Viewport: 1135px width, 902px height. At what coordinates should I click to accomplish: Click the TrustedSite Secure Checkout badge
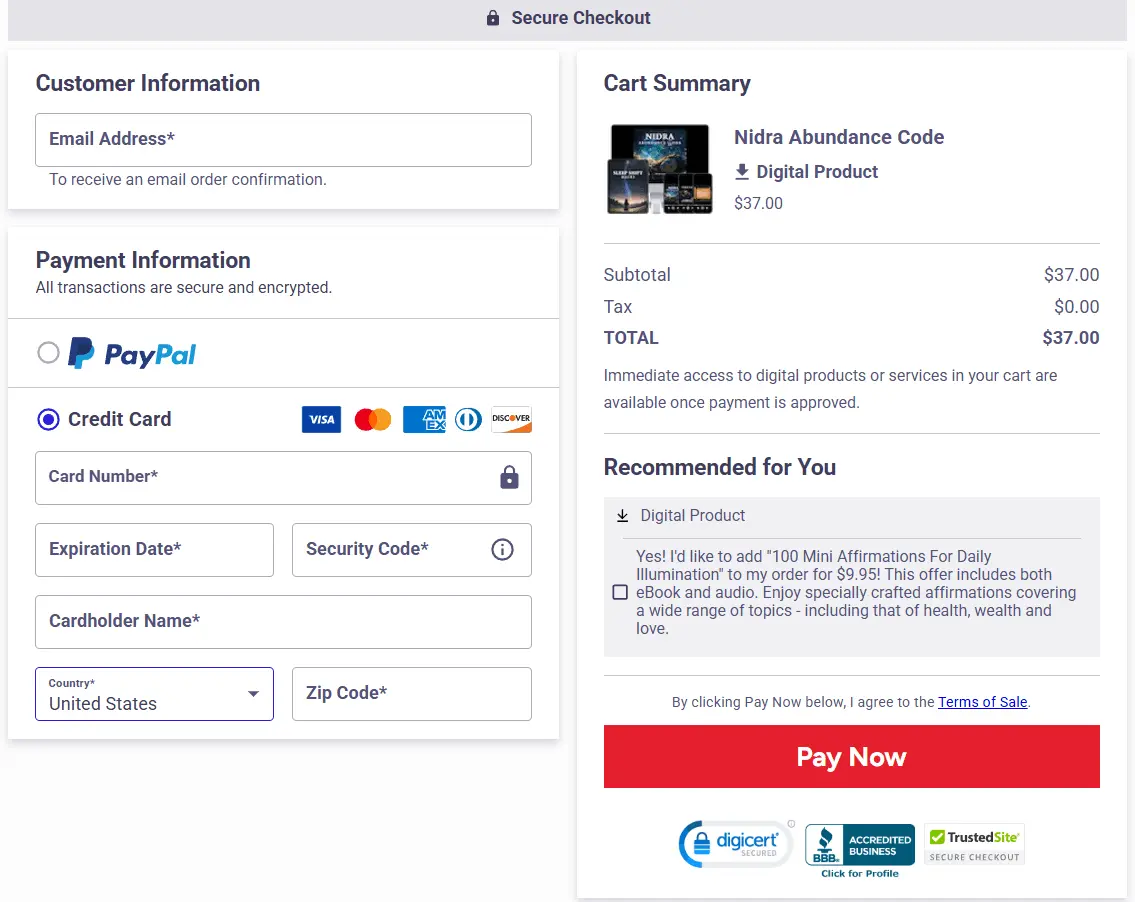[x=974, y=844]
